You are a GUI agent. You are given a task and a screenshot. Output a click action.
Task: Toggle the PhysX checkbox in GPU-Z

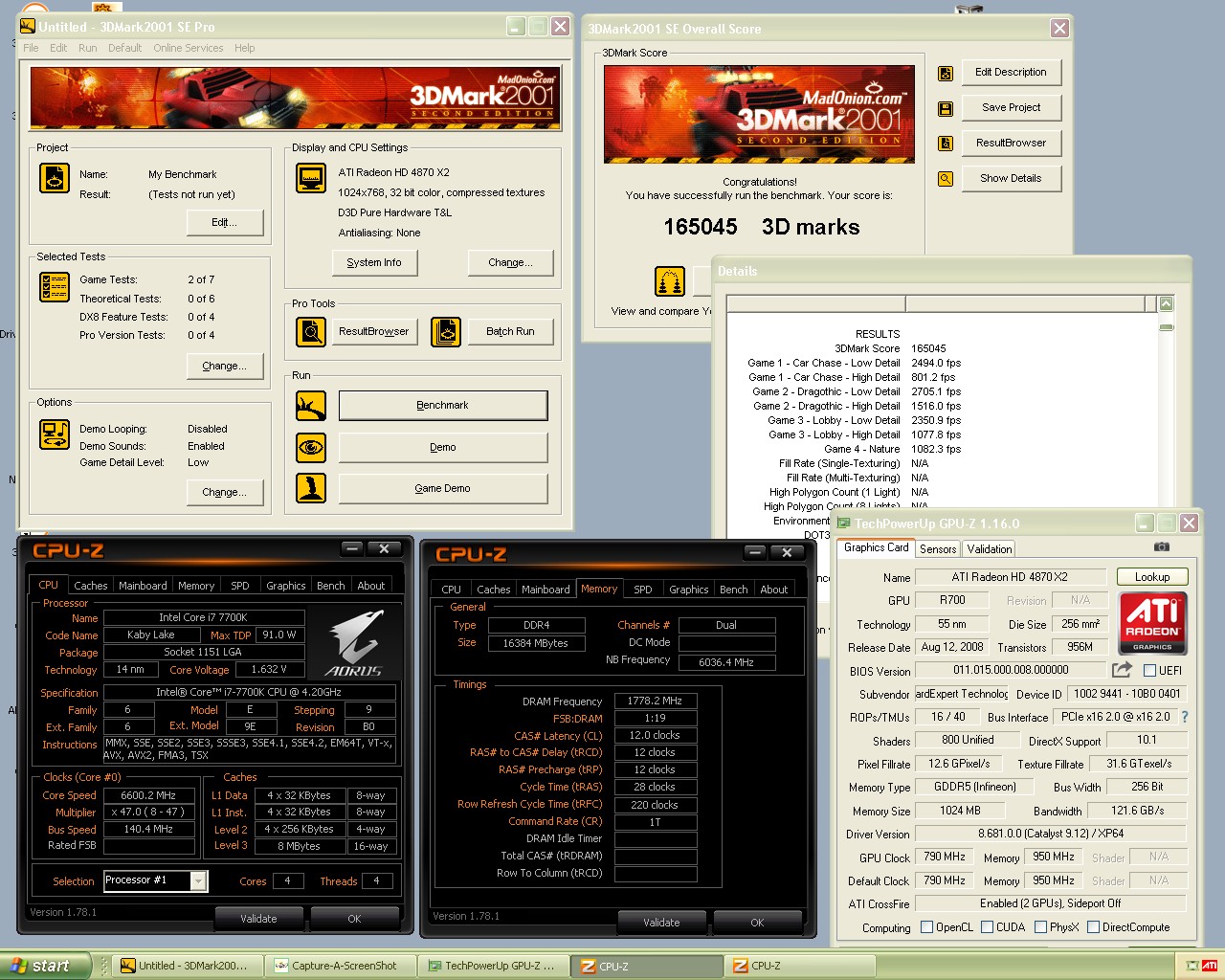pos(1040,927)
